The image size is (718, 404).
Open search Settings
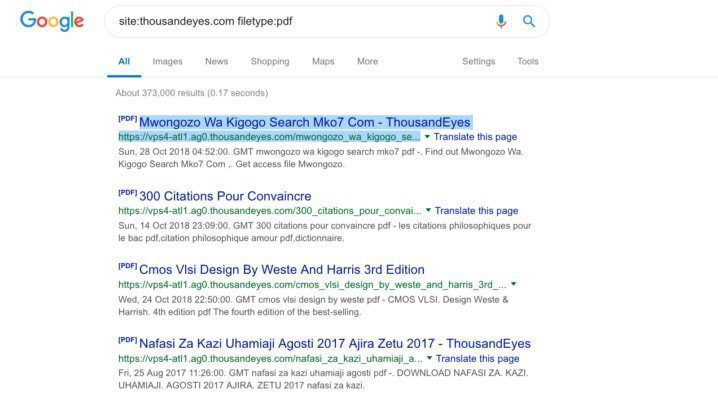click(478, 61)
